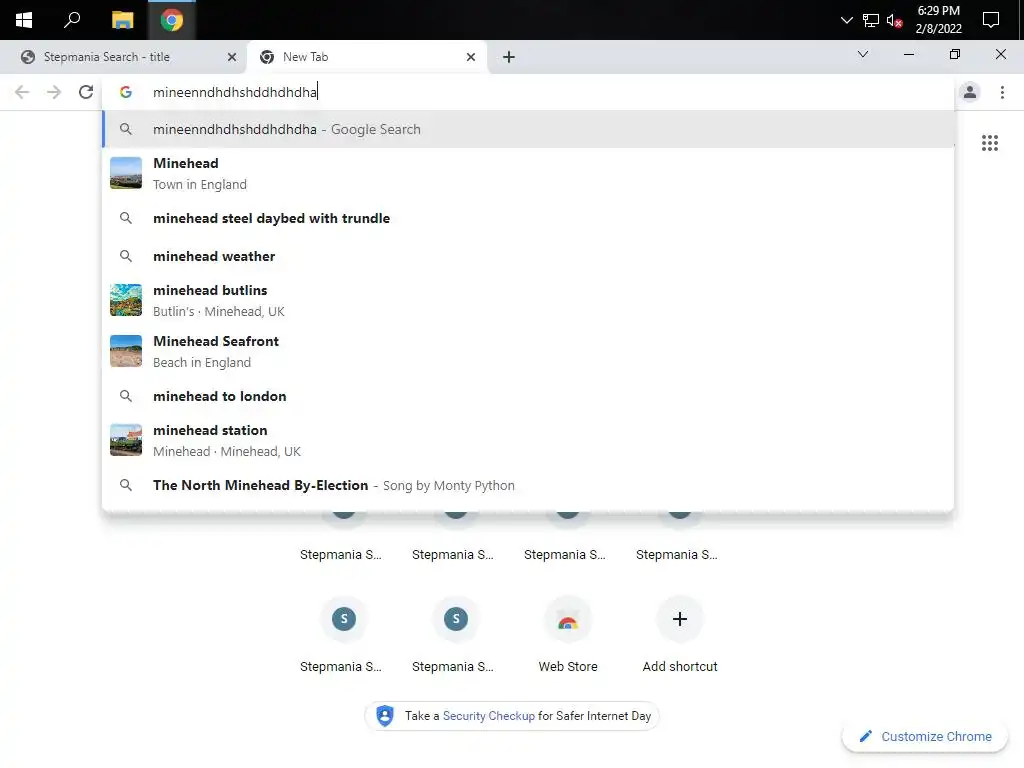1024x768 pixels.
Task: Click search icon beside minehead weather
Action: 126,256
